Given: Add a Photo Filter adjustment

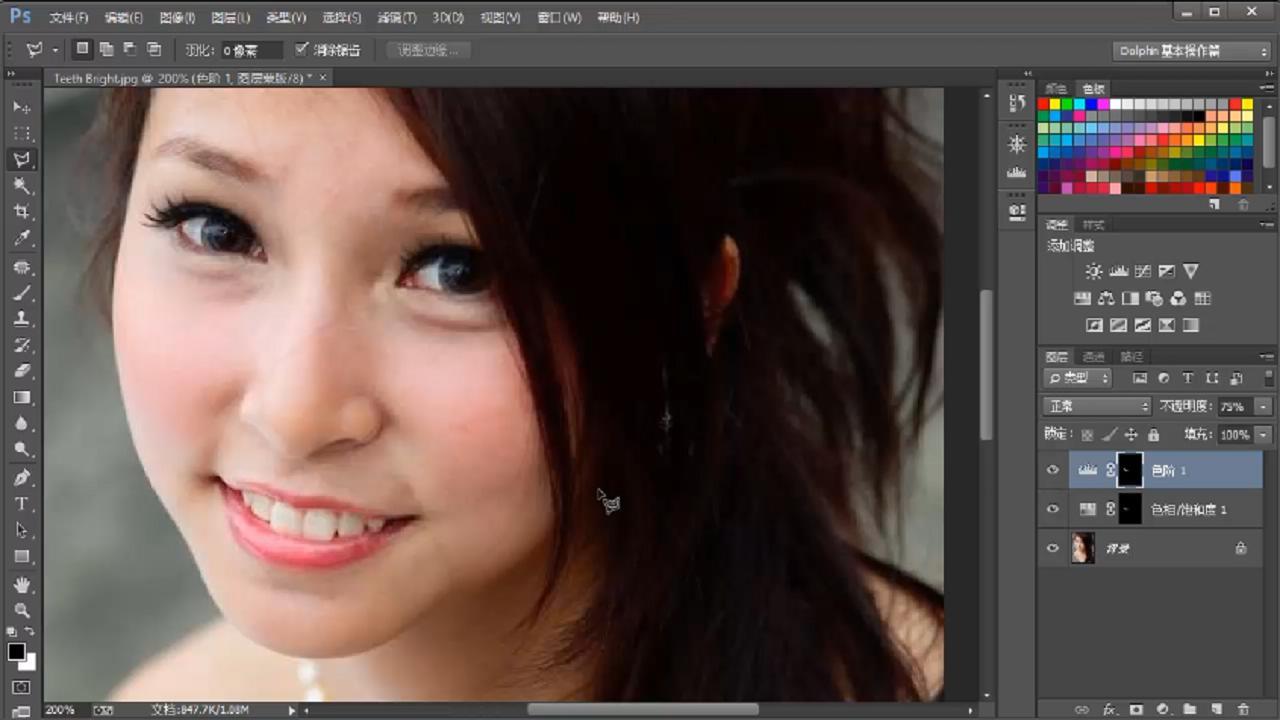Looking at the screenshot, I should pyautogui.click(x=1154, y=298).
